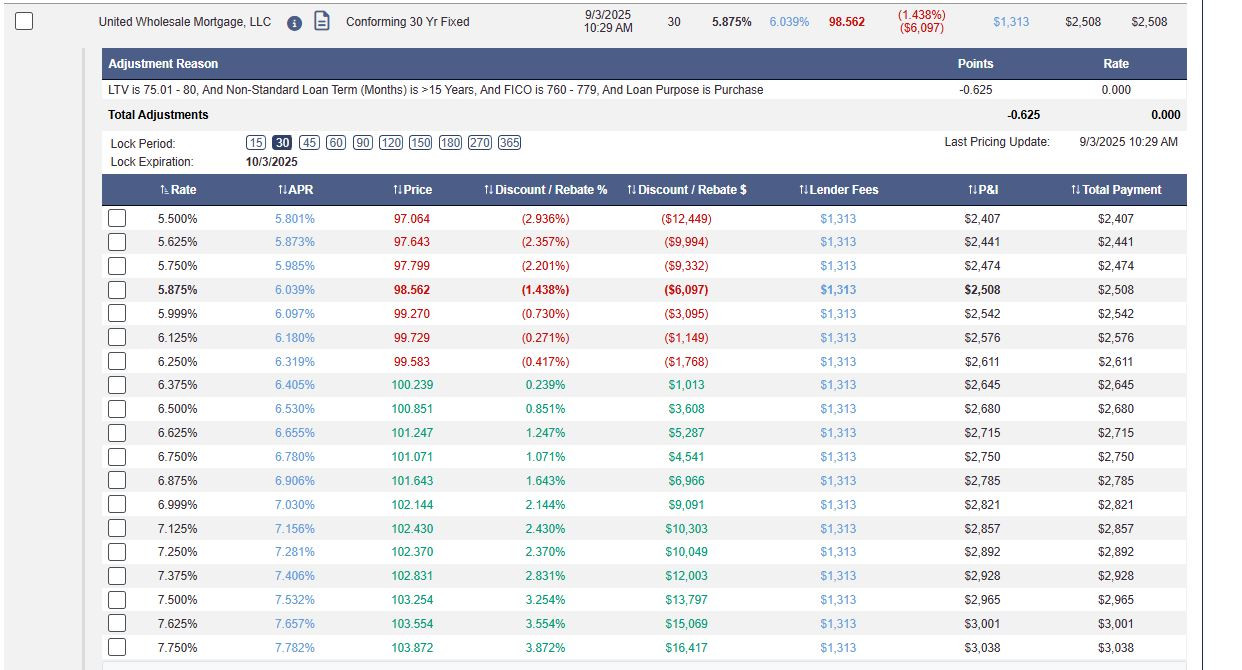This screenshot has height=670, width=1242.
Task: Click the Adjustment Reason header
Action: tap(163, 64)
